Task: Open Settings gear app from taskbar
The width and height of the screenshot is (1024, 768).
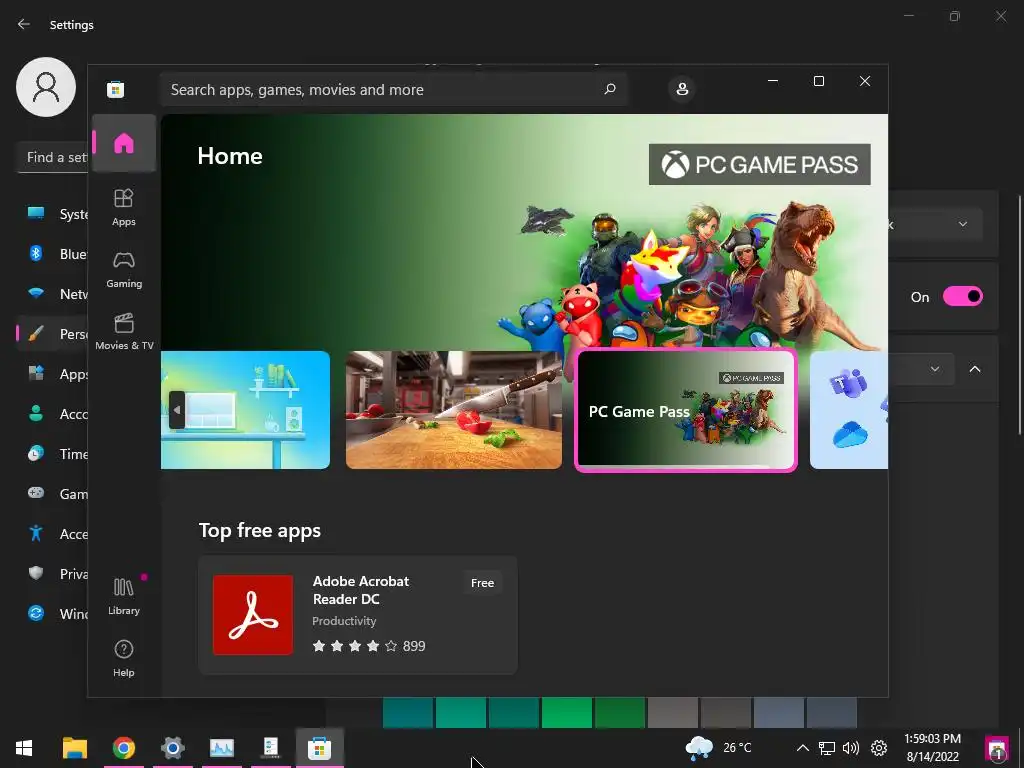Action: [x=172, y=748]
